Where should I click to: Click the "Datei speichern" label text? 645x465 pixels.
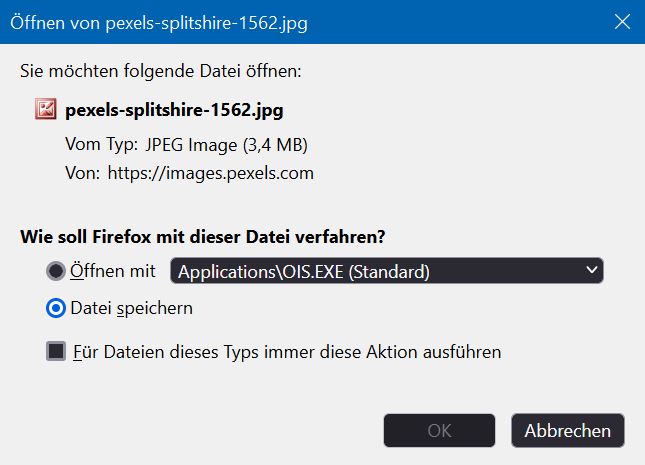pyautogui.click(x=131, y=308)
